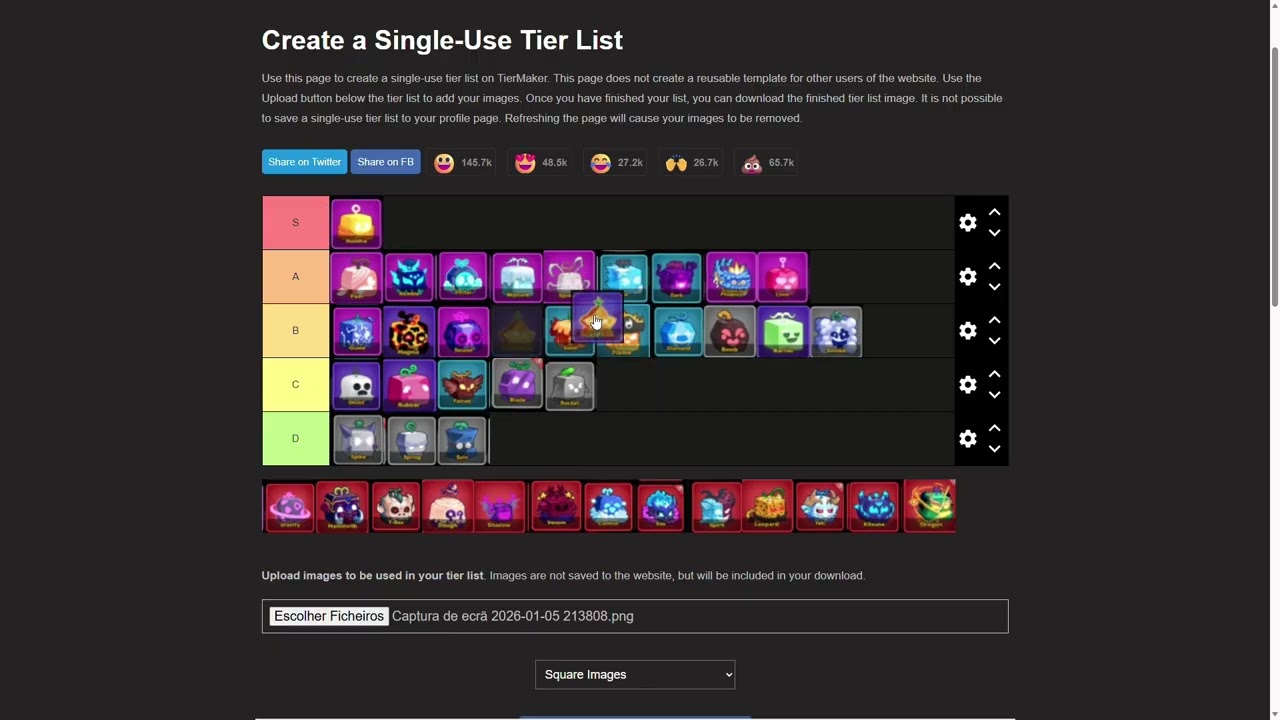Select the Buddha fruit in S tier
Viewport: 1280px width, 720px height.
[x=356, y=223]
